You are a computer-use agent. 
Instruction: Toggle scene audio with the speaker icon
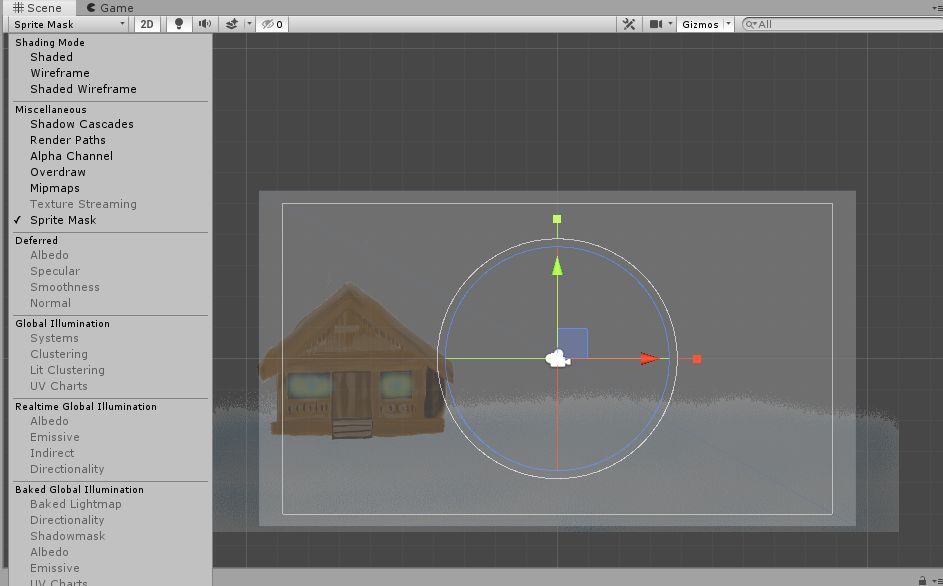coord(205,24)
